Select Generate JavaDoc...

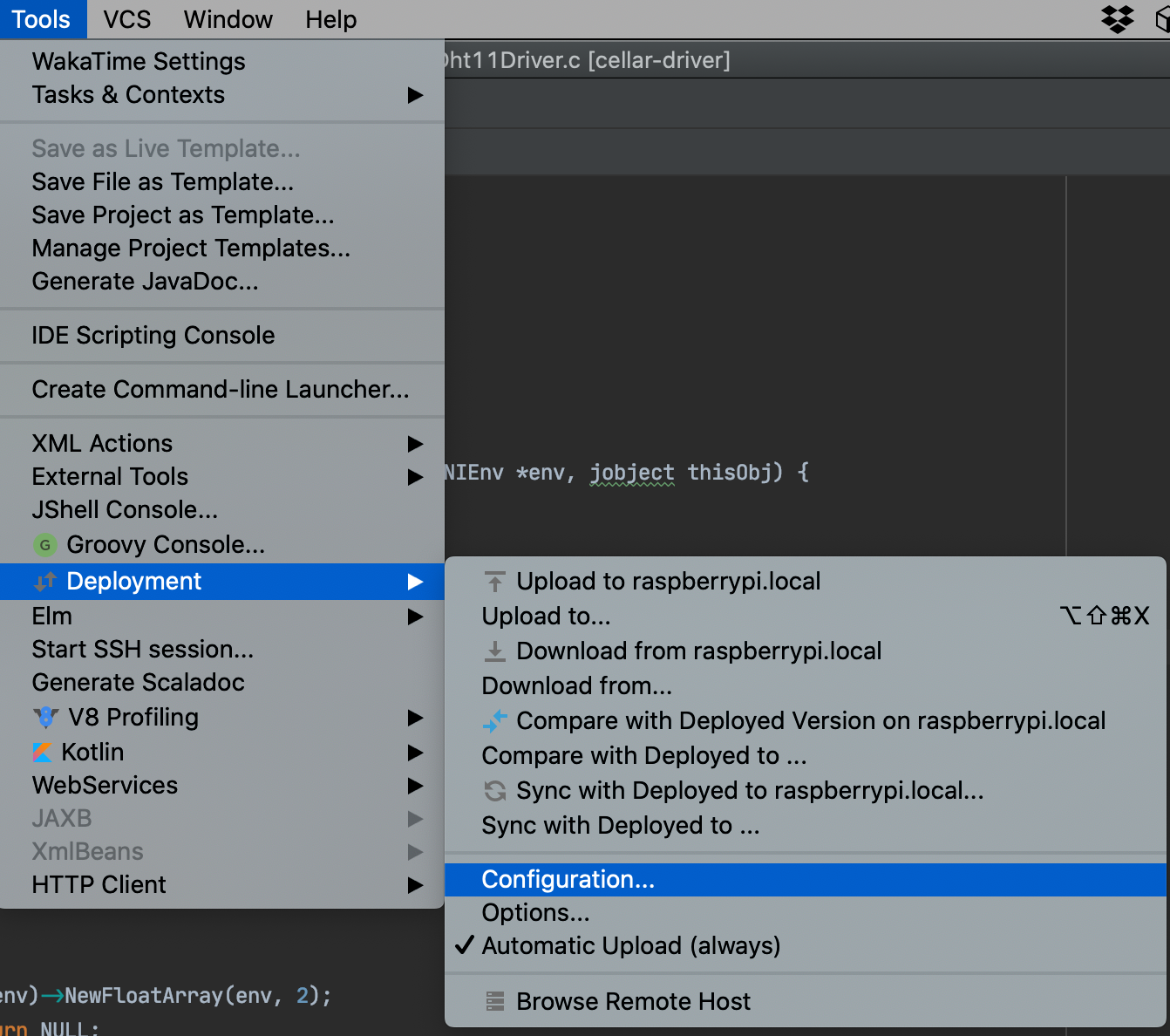click(x=222, y=282)
